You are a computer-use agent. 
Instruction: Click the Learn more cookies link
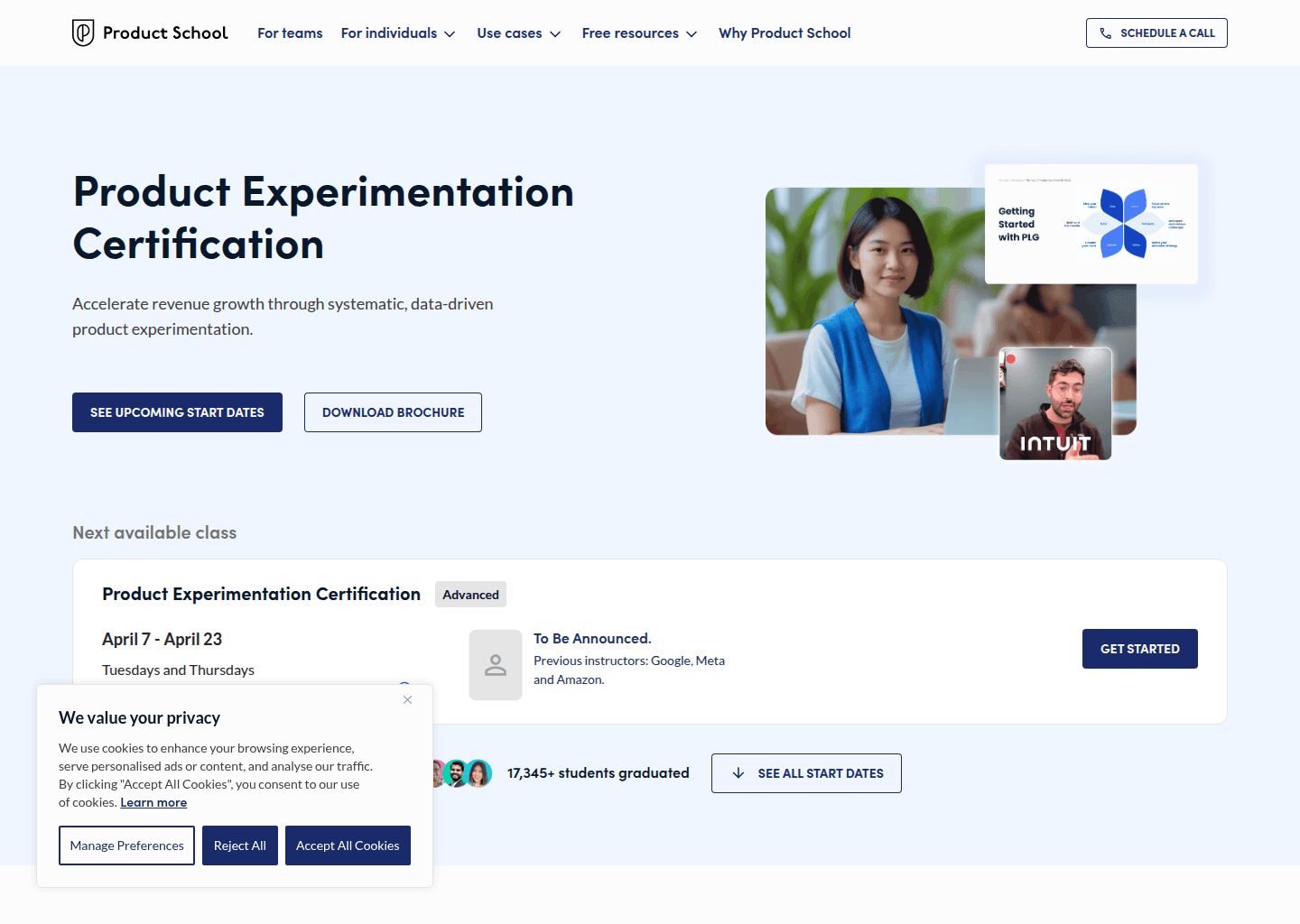click(x=153, y=802)
